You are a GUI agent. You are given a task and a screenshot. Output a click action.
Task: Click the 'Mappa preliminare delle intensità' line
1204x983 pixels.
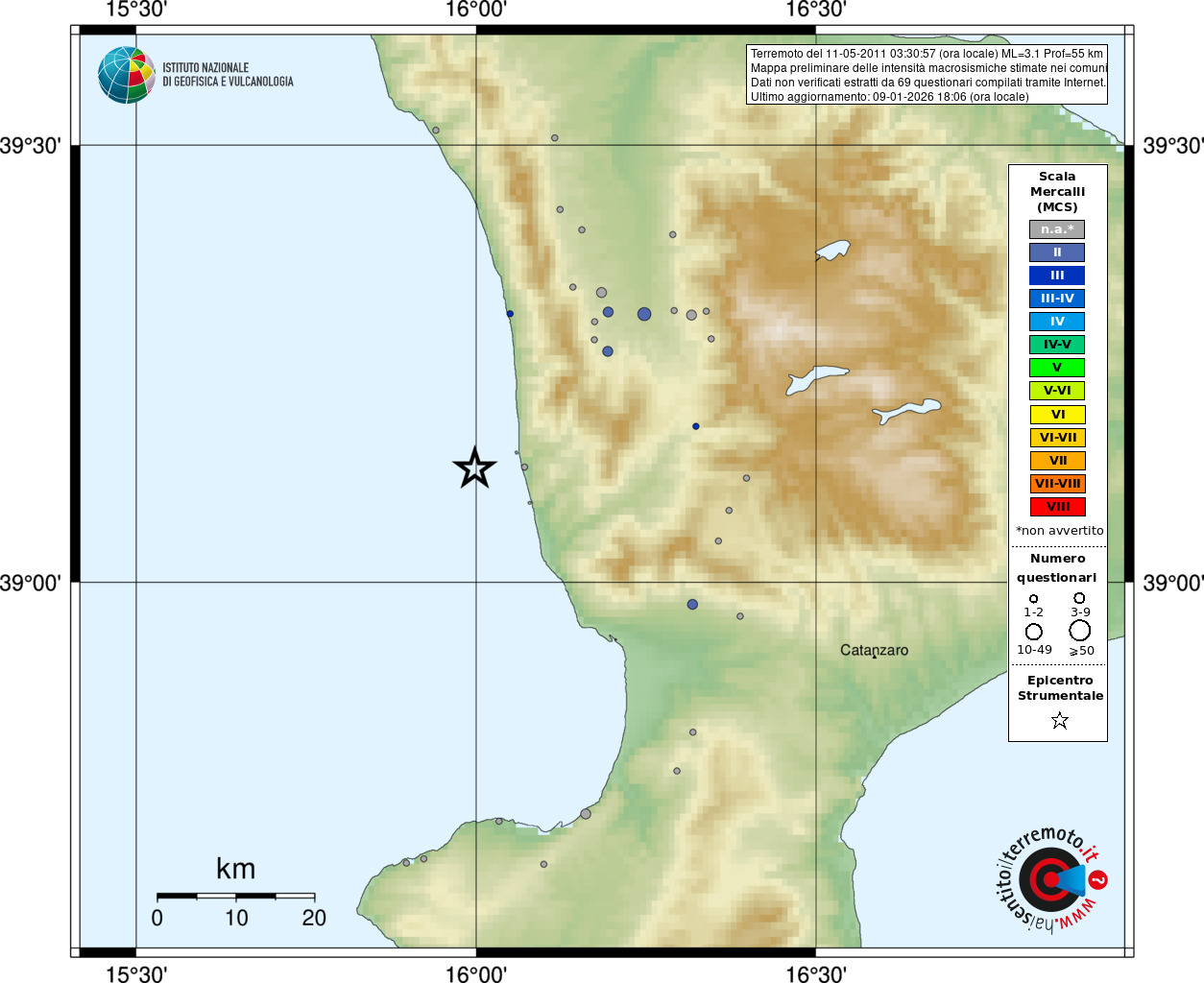point(928,68)
